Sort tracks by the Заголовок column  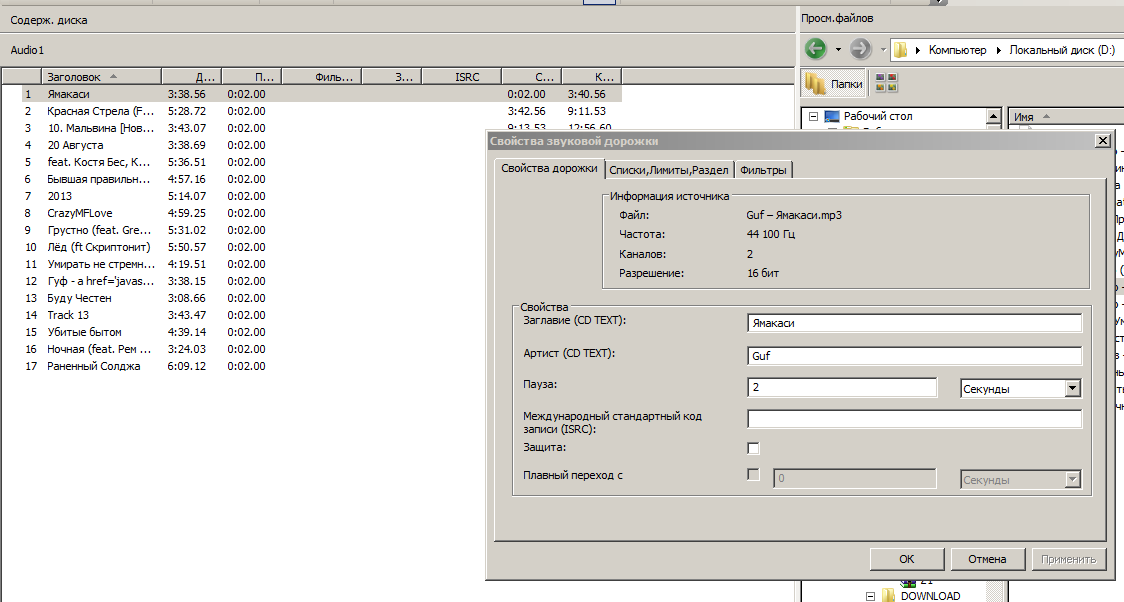coord(101,77)
